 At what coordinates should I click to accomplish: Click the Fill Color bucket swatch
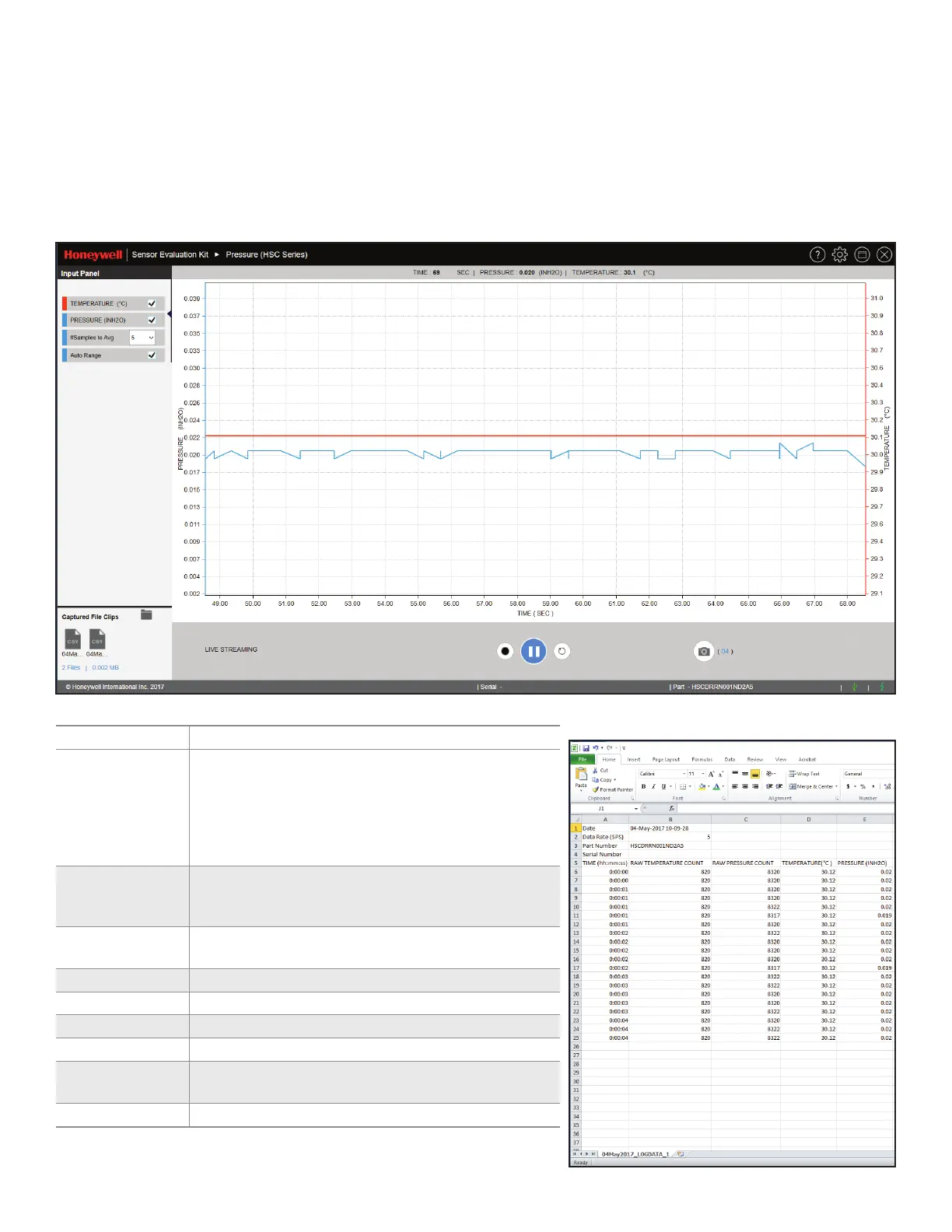(702, 786)
